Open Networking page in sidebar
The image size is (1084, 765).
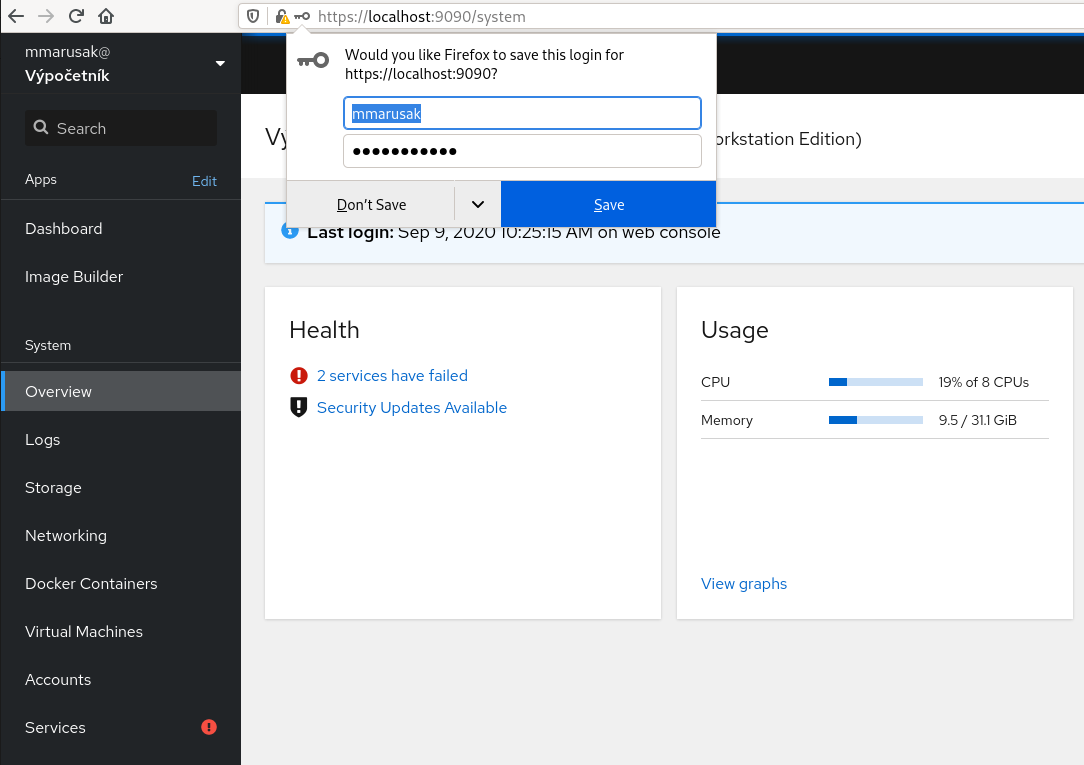point(121,536)
